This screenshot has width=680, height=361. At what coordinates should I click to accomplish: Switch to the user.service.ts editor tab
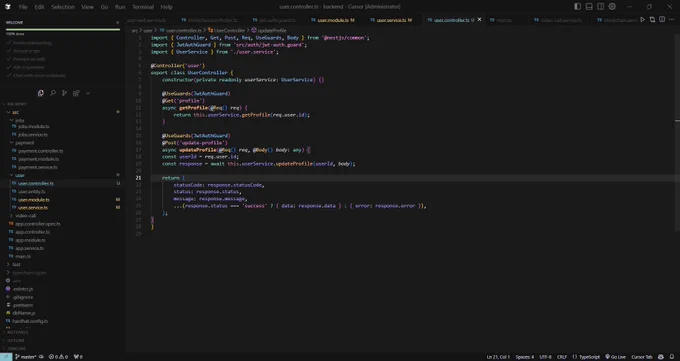[392, 20]
